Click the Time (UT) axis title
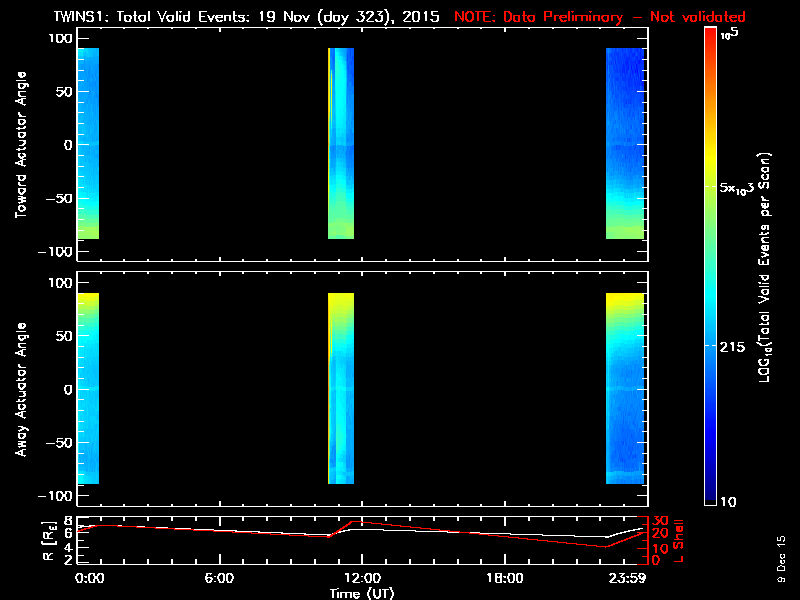The height and width of the screenshot is (600, 800). pos(363,593)
